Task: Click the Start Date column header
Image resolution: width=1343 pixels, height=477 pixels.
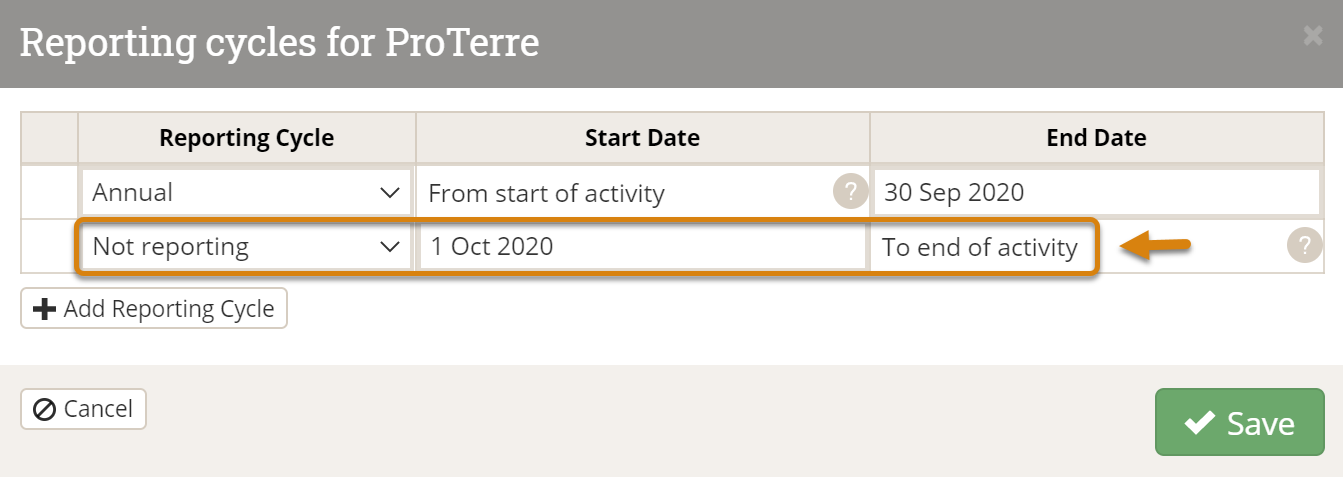Action: tap(642, 138)
